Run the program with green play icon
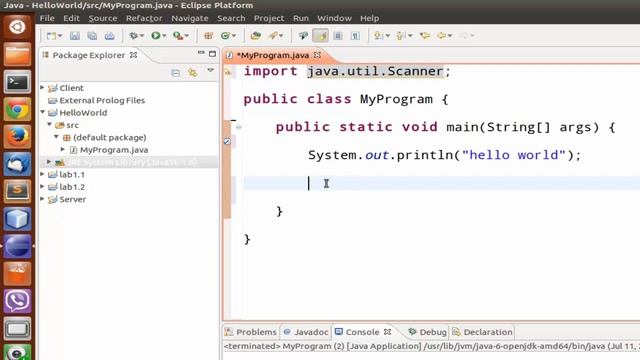Image resolution: width=640 pixels, height=360 pixels. [x=155, y=36]
